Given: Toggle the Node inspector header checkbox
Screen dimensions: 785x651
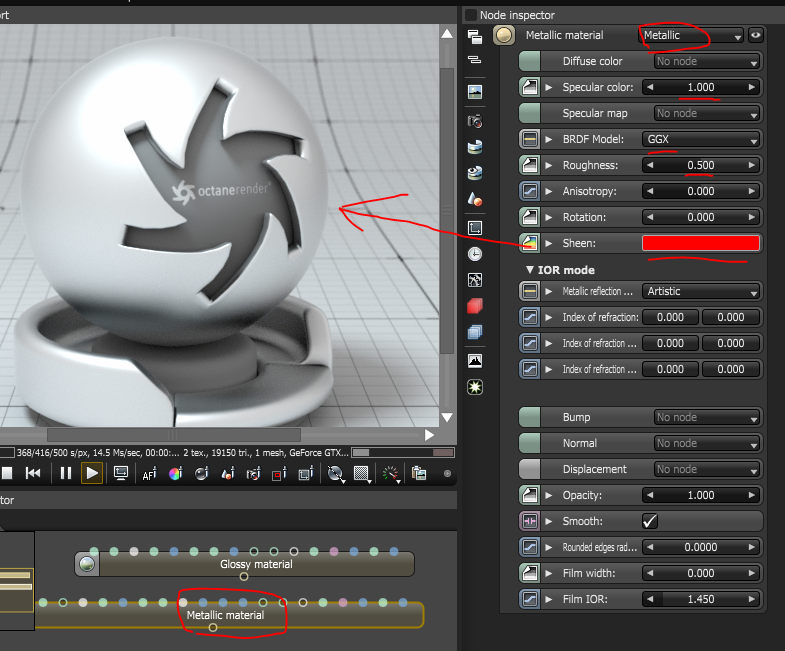Looking at the screenshot, I should (x=471, y=15).
